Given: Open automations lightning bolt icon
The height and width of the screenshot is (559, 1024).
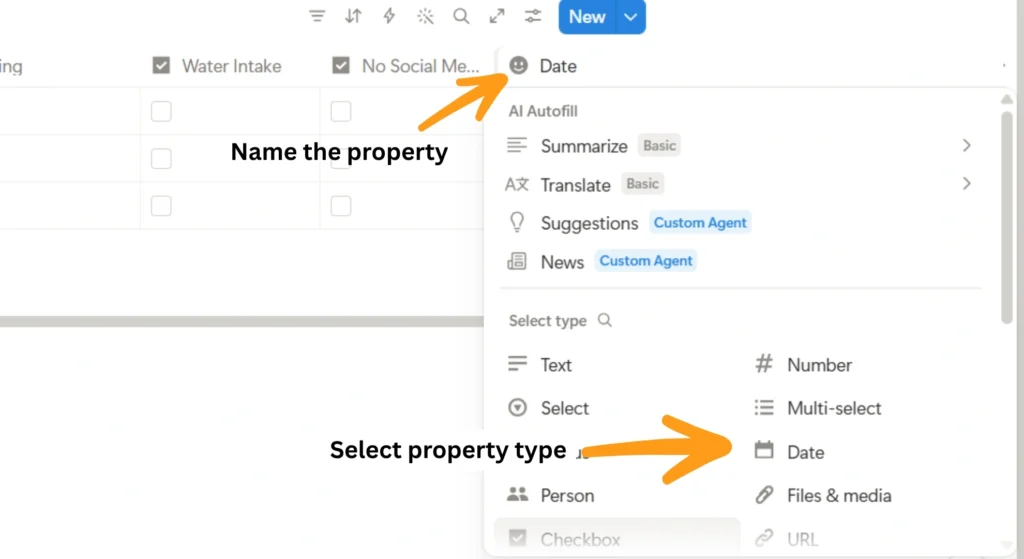Looking at the screenshot, I should (389, 16).
